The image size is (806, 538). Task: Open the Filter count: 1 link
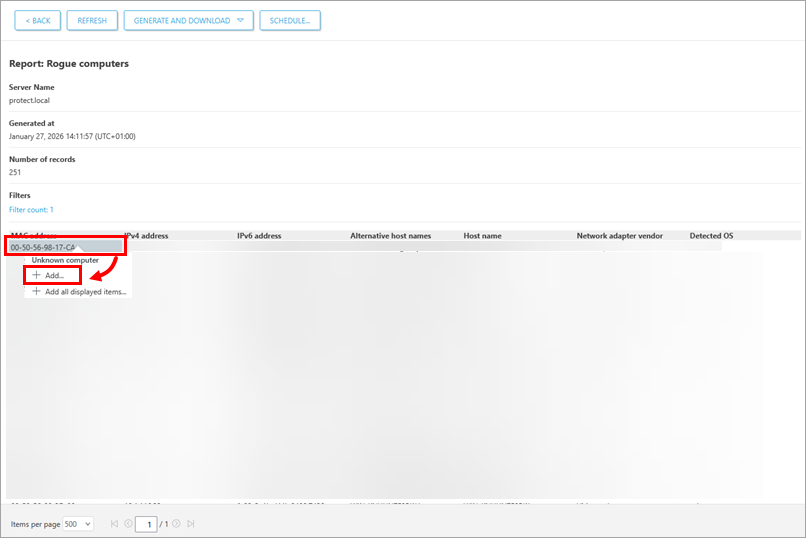(31, 210)
